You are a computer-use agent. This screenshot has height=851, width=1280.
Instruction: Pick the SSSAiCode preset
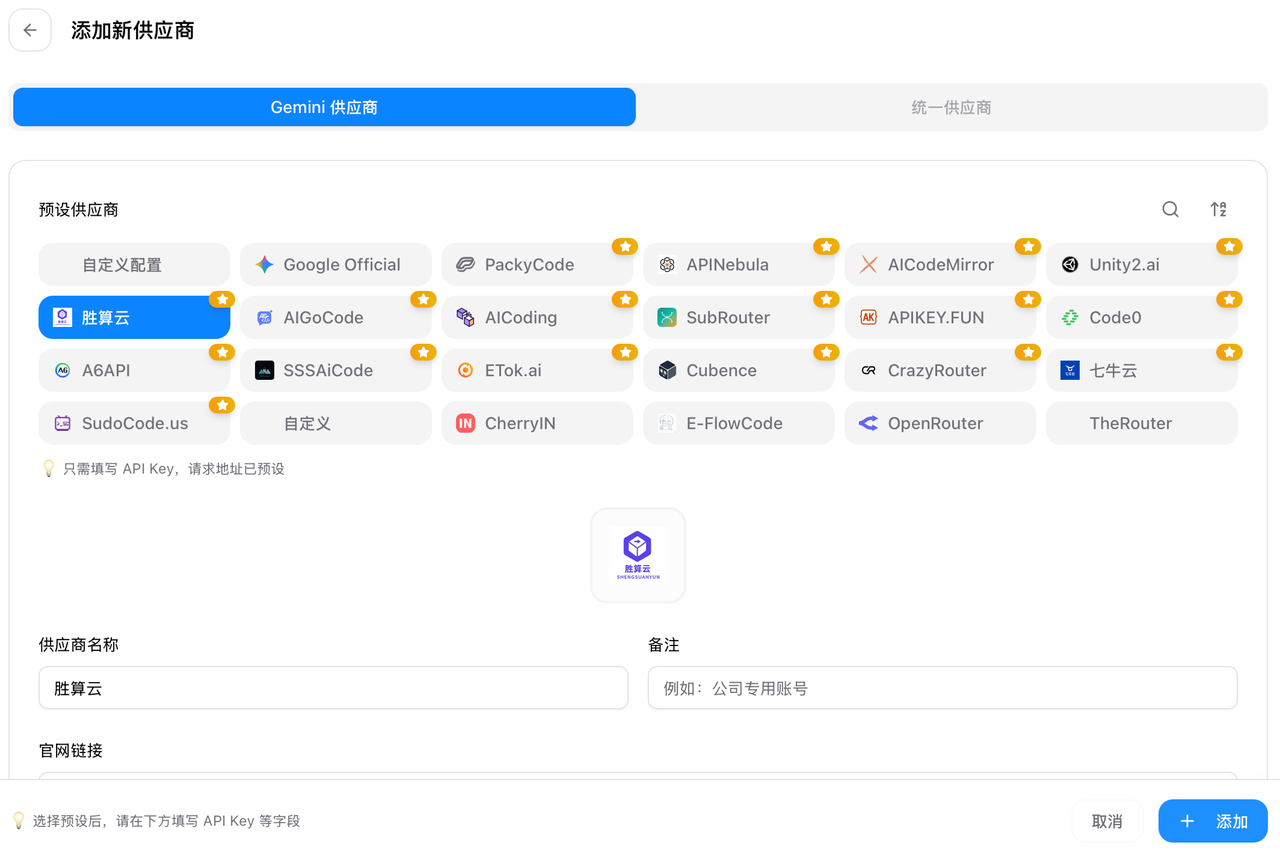(336, 371)
